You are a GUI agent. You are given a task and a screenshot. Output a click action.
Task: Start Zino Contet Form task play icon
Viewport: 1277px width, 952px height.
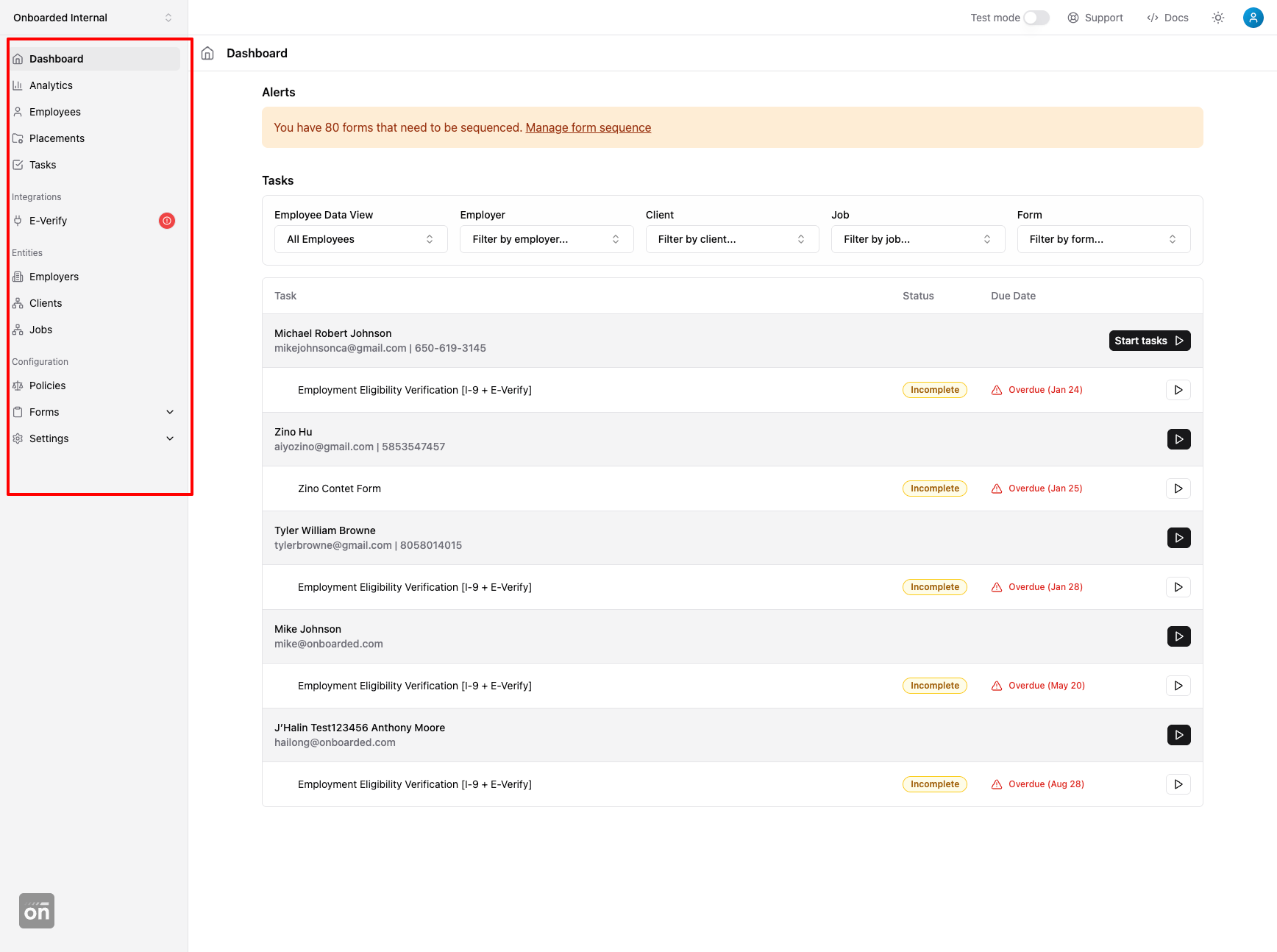tap(1178, 489)
